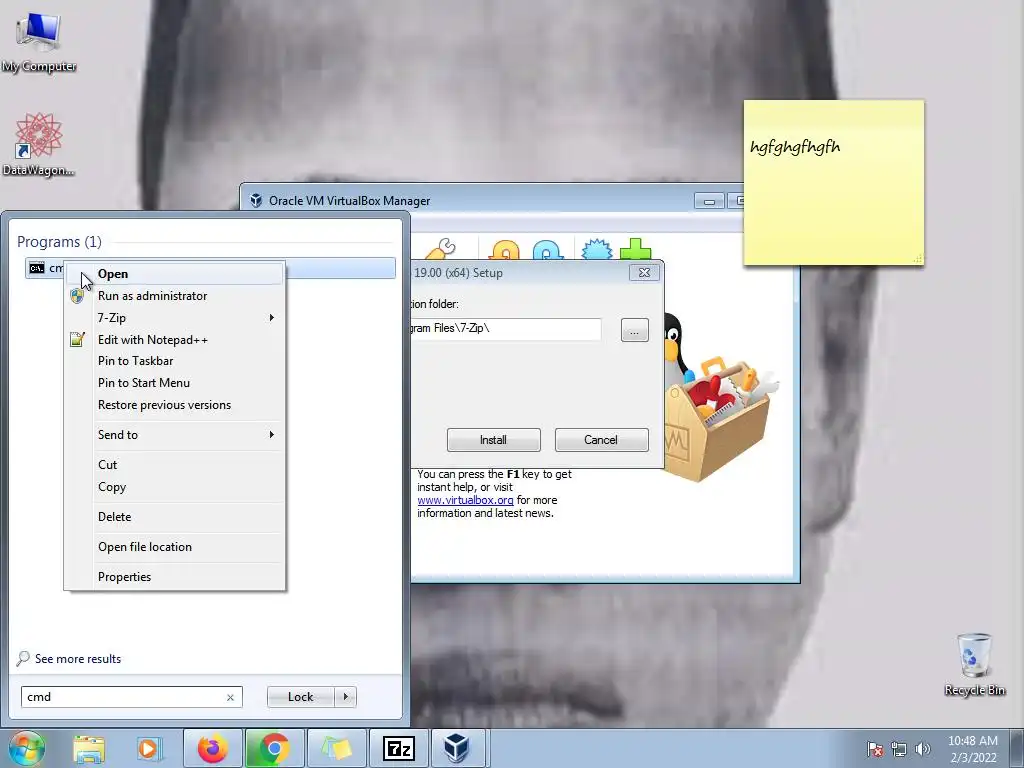Viewport: 1024px width, 768px height.
Task: Close the 7-Zip Setup dialog
Action: [644, 273]
